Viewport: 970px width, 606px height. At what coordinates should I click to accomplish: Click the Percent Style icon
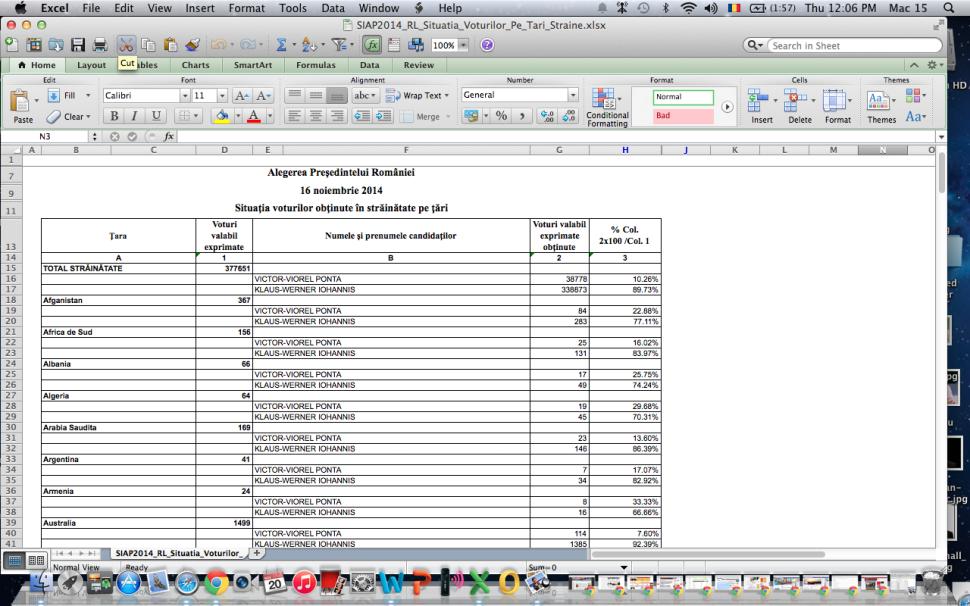(498, 116)
